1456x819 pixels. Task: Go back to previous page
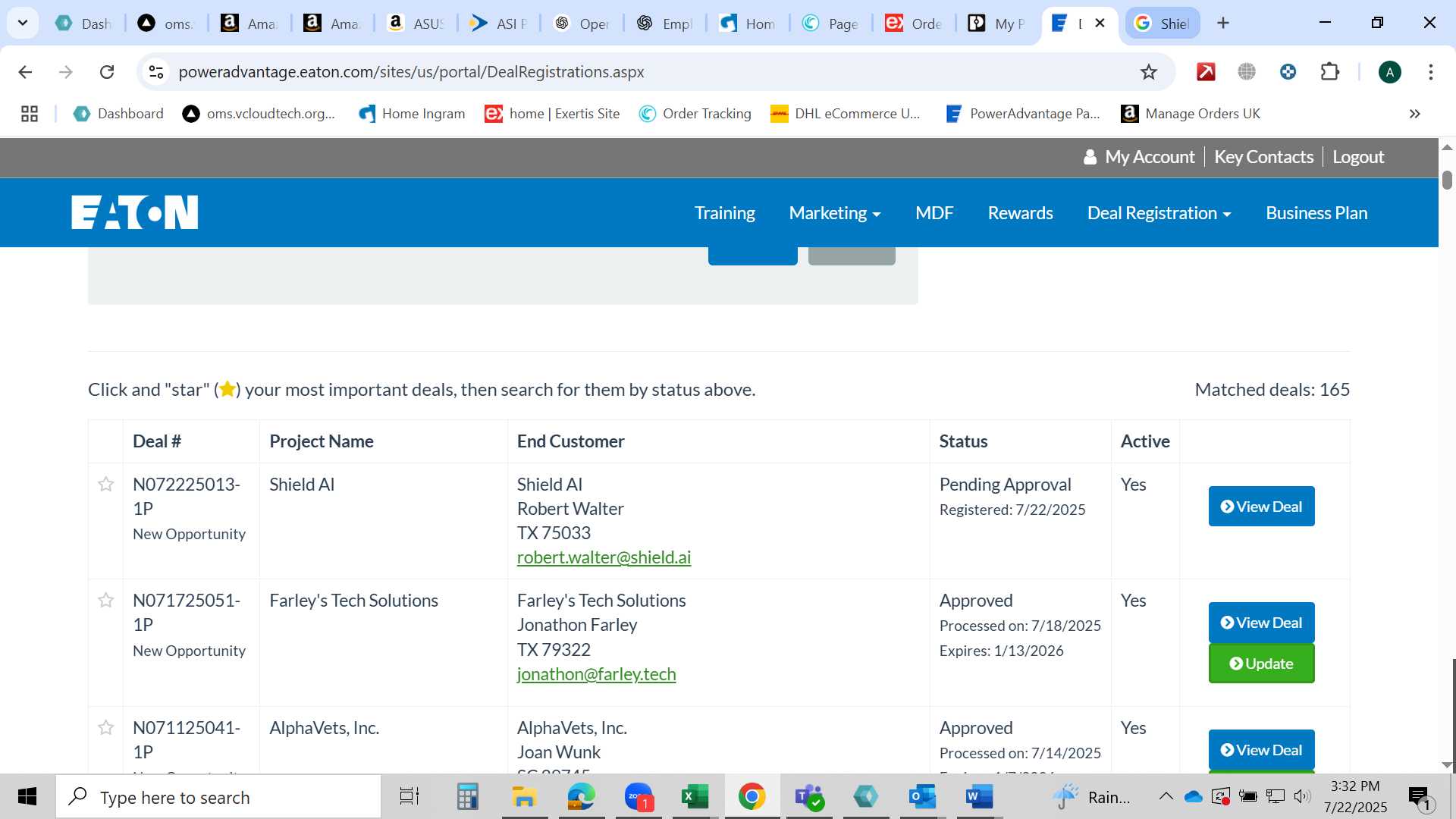pos(25,72)
